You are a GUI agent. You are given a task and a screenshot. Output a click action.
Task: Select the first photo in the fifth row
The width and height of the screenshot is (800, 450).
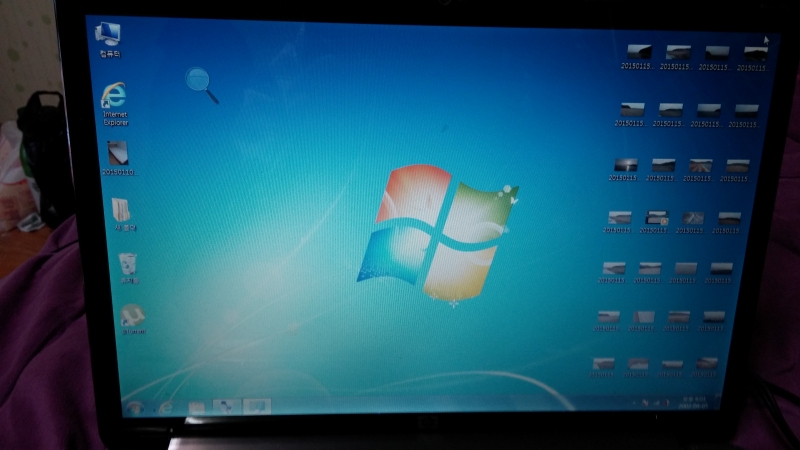point(614,268)
